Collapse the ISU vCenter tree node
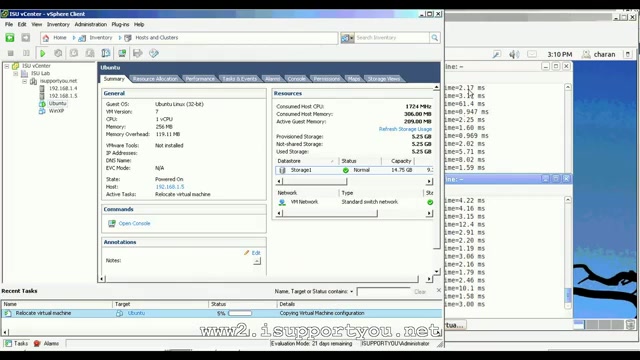The width and height of the screenshot is (640, 360). coord(7,66)
